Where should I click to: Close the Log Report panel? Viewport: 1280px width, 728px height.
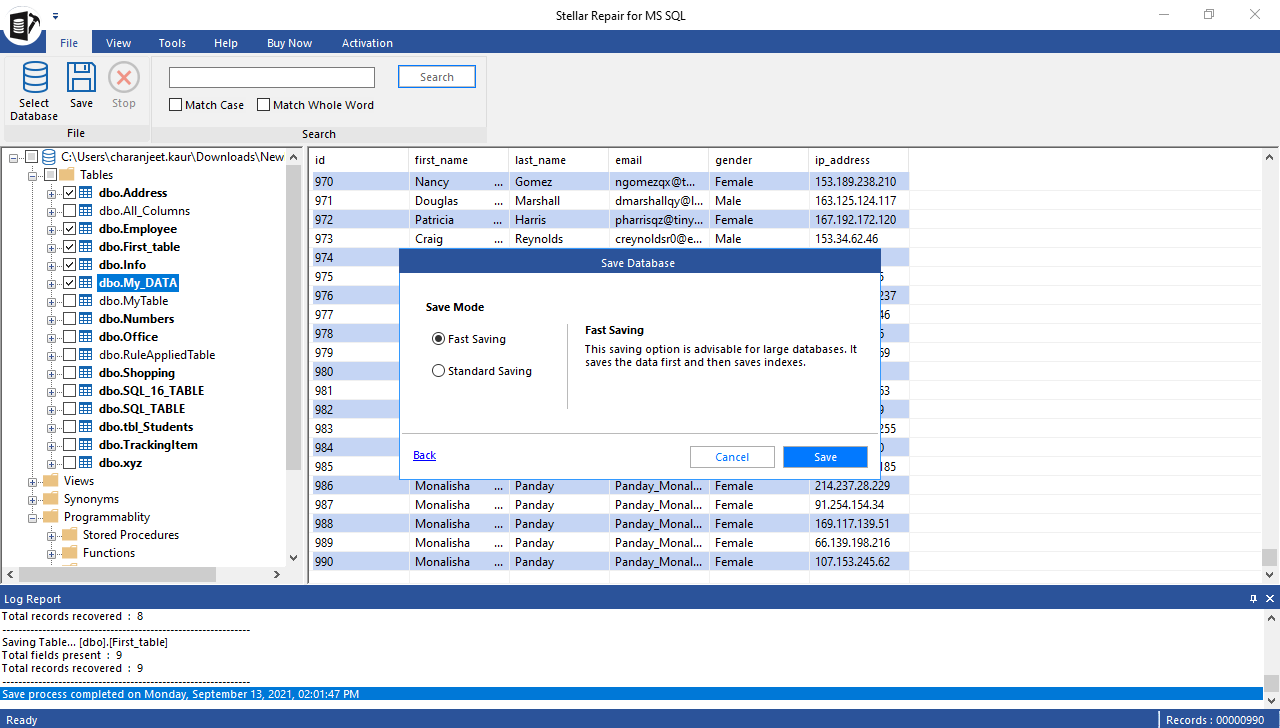(x=1271, y=599)
